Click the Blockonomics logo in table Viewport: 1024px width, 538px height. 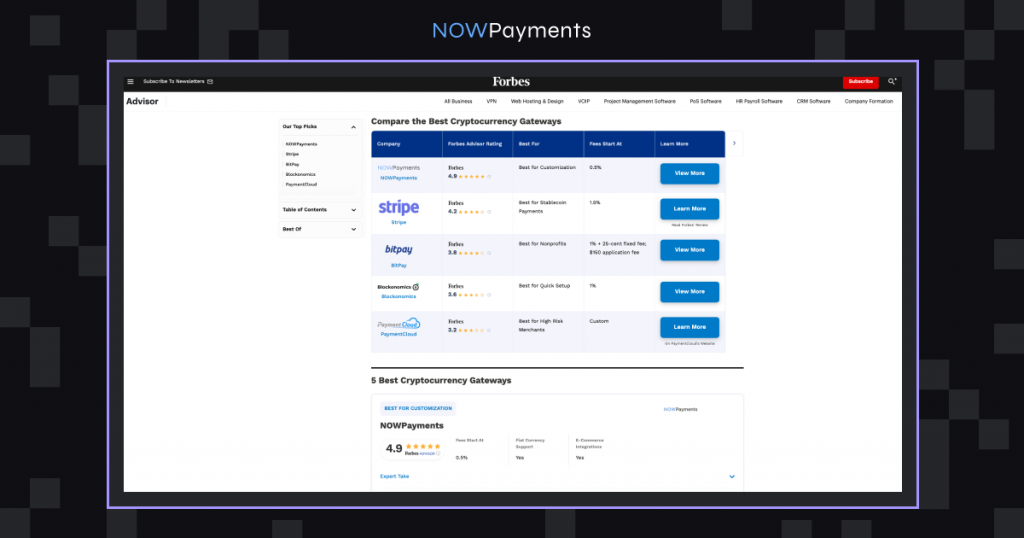coord(398,287)
